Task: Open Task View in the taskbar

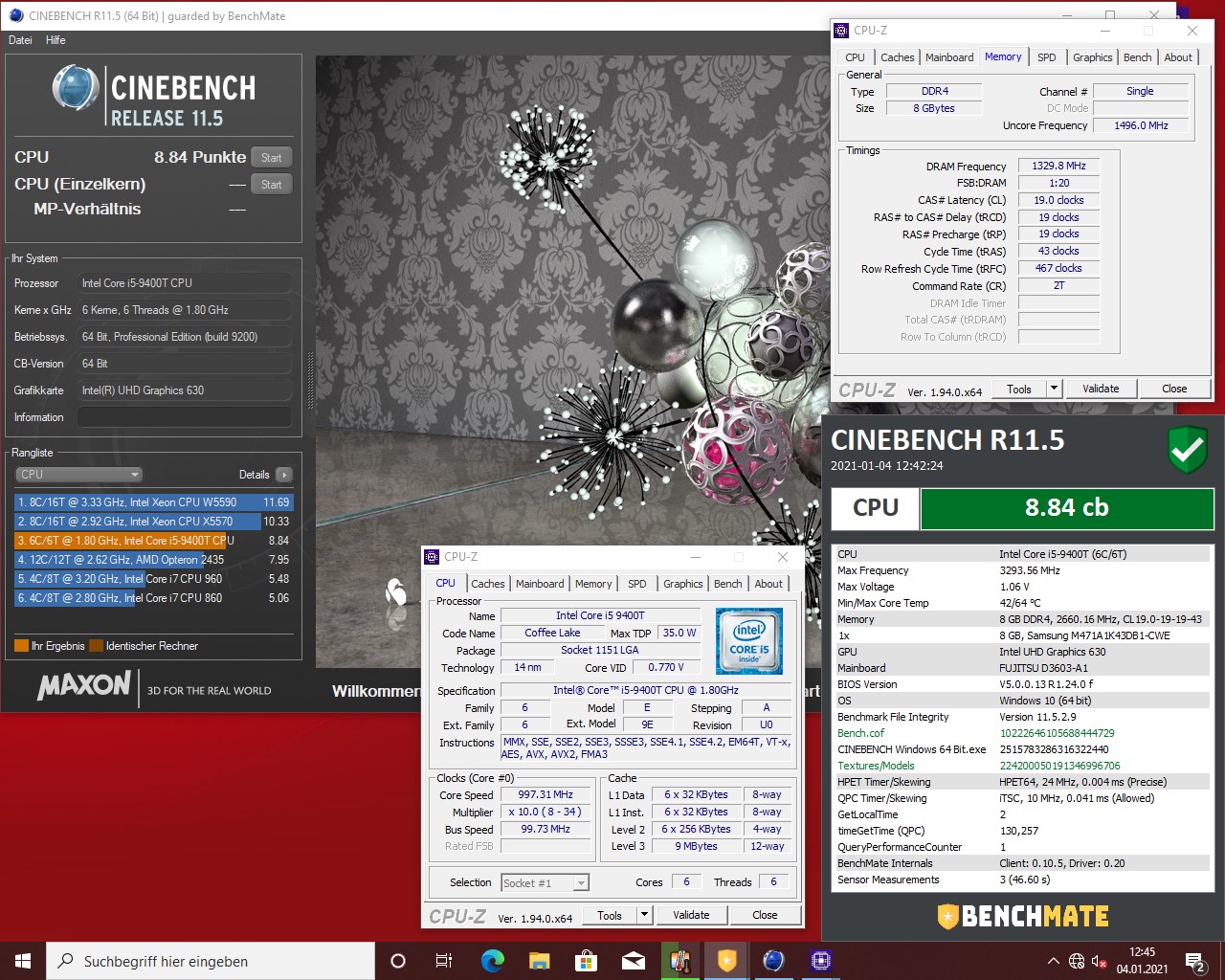Action: point(444,961)
